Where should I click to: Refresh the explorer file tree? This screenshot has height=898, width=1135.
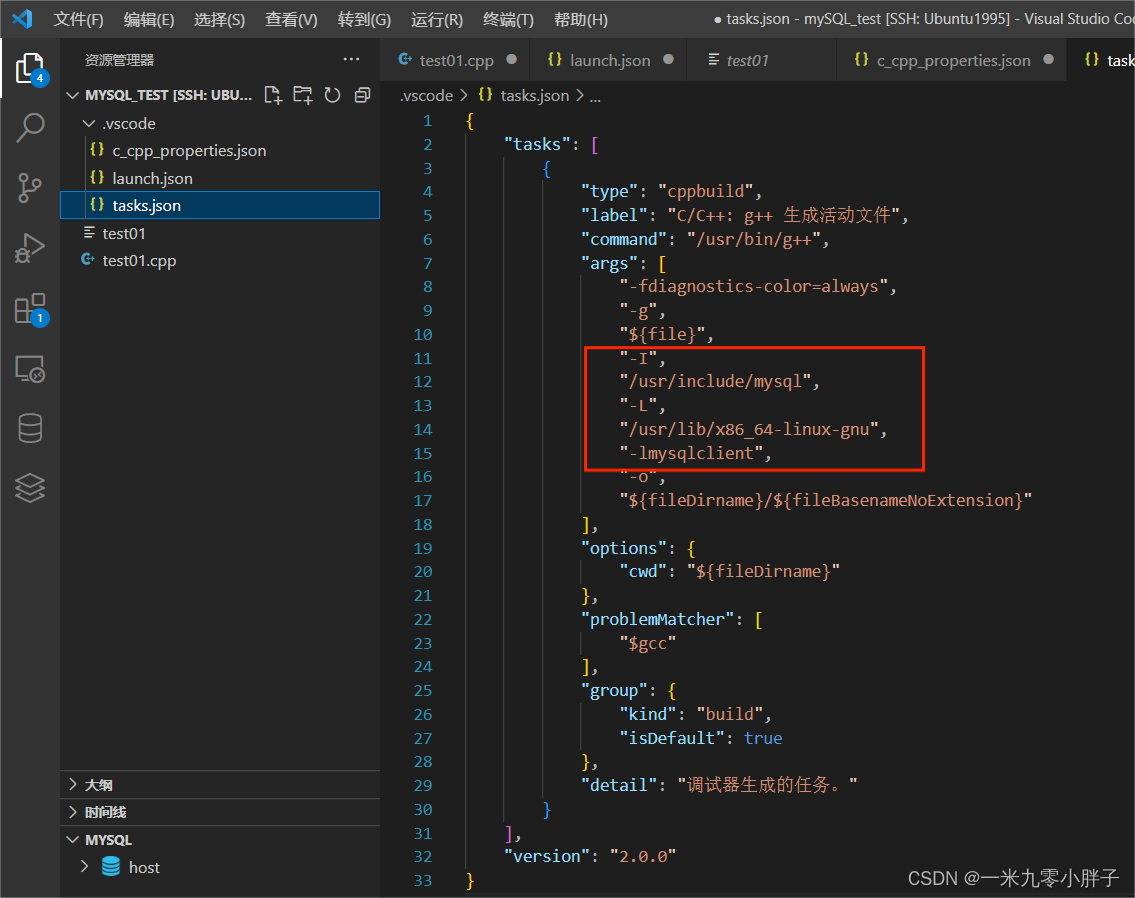(x=332, y=95)
